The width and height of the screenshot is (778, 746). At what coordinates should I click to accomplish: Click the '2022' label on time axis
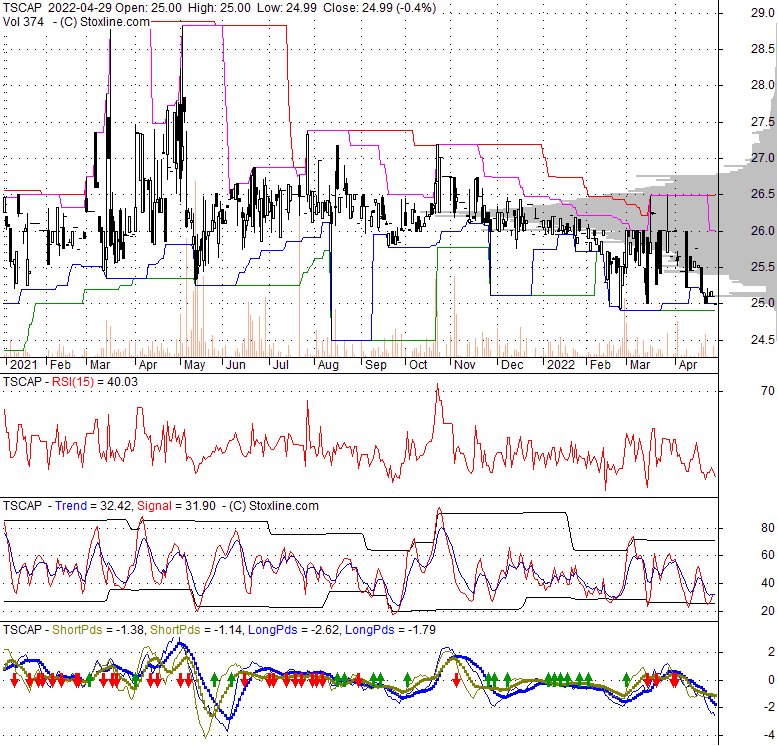[x=561, y=365]
